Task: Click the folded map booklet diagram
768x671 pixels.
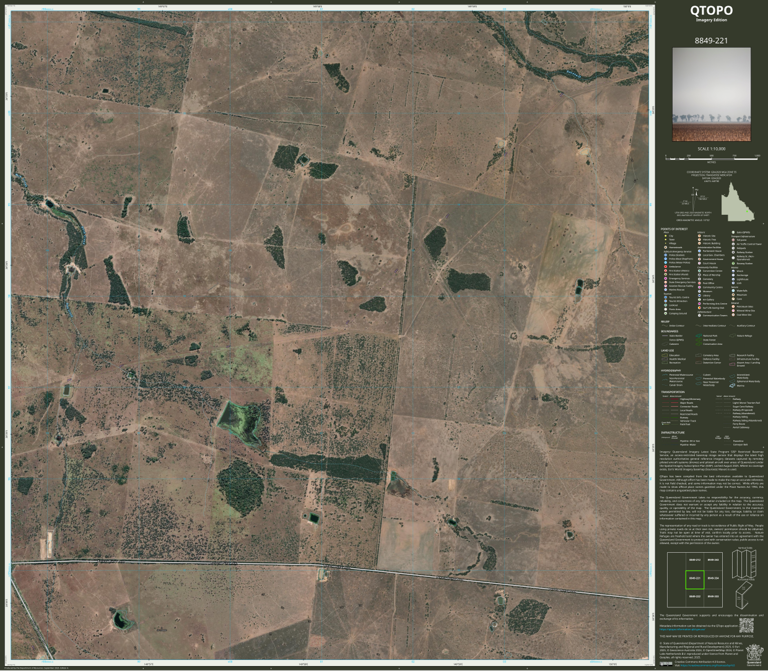Action: [744, 594]
